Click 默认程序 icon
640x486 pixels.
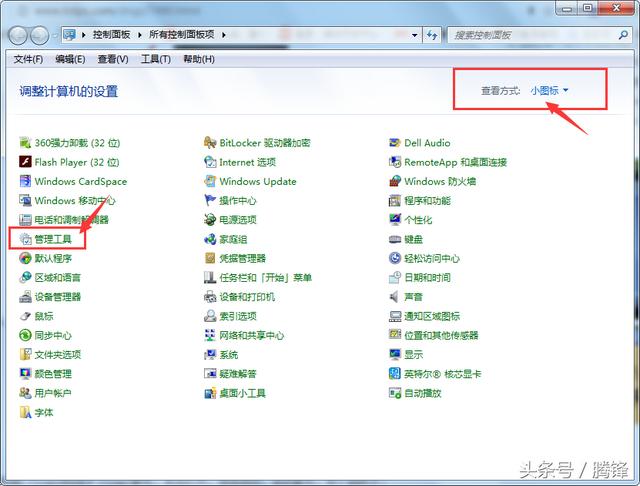(25, 258)
